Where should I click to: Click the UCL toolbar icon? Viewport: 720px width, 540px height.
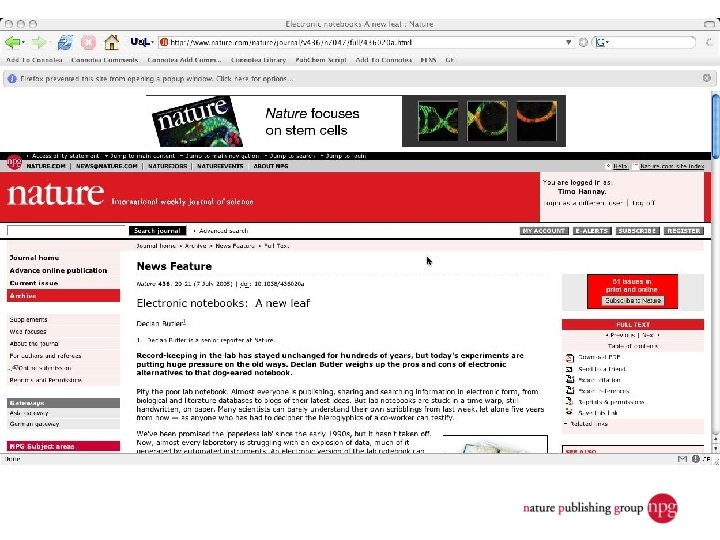click(x=140, y=42)
